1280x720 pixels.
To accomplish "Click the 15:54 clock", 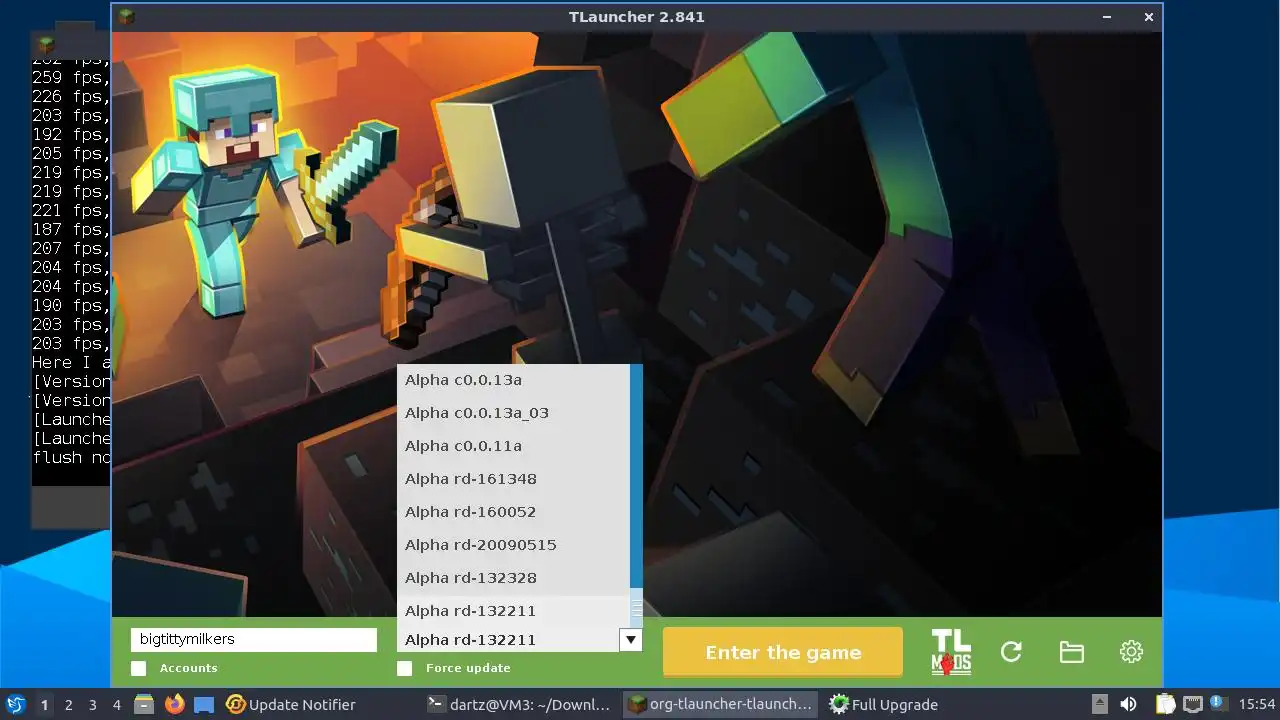I will coord(1257,704).
